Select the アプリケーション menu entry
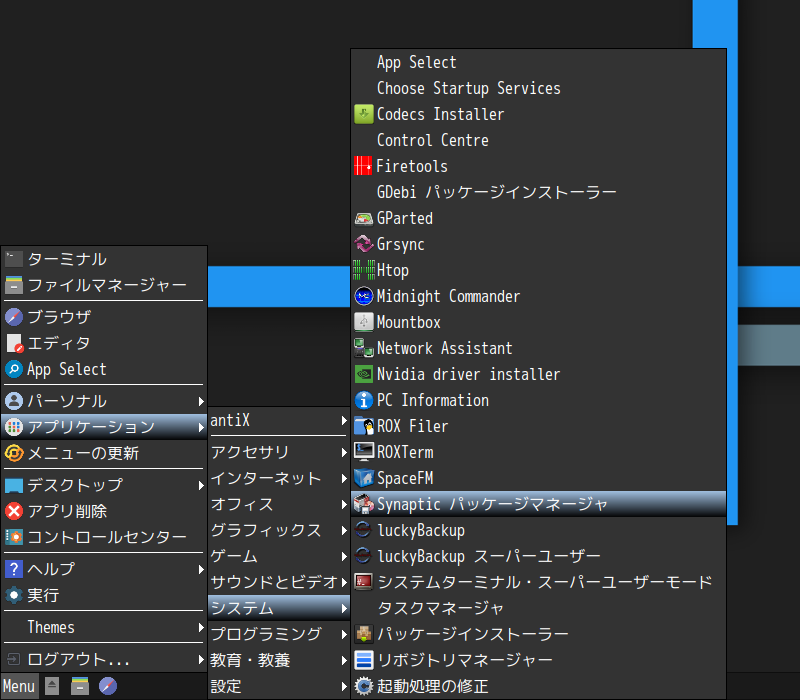 pos(104,427)
